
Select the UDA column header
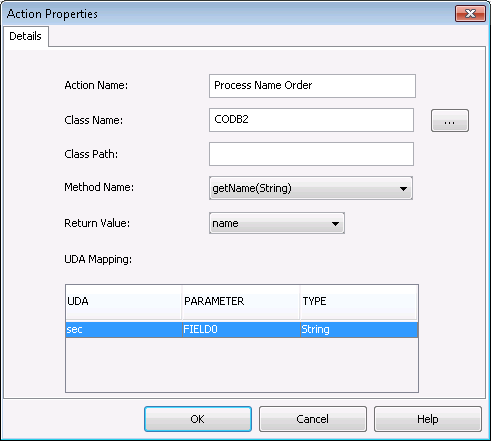click(x=124, y=302)
